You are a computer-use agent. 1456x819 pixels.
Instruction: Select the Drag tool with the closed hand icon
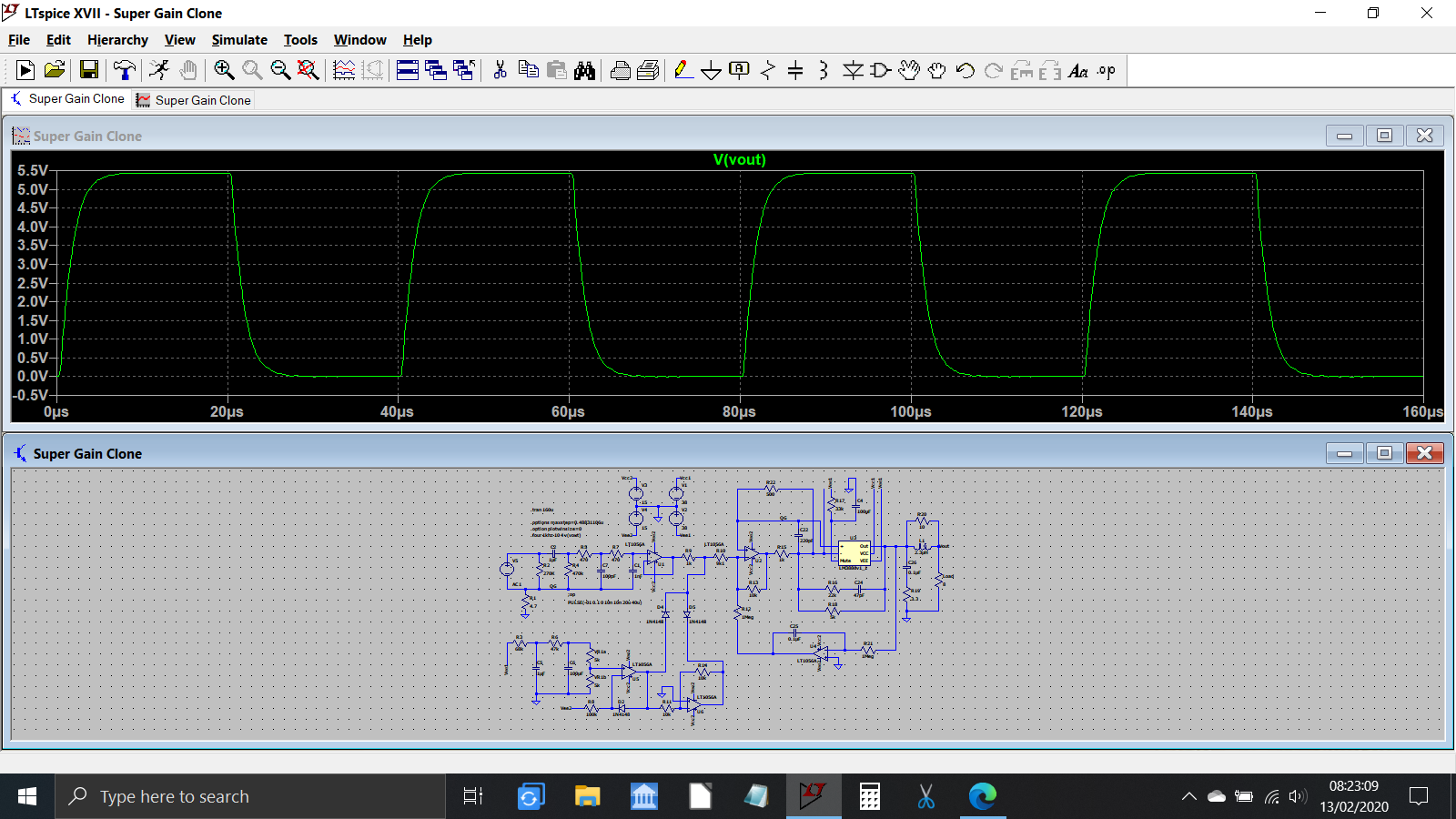click(937, 70)
